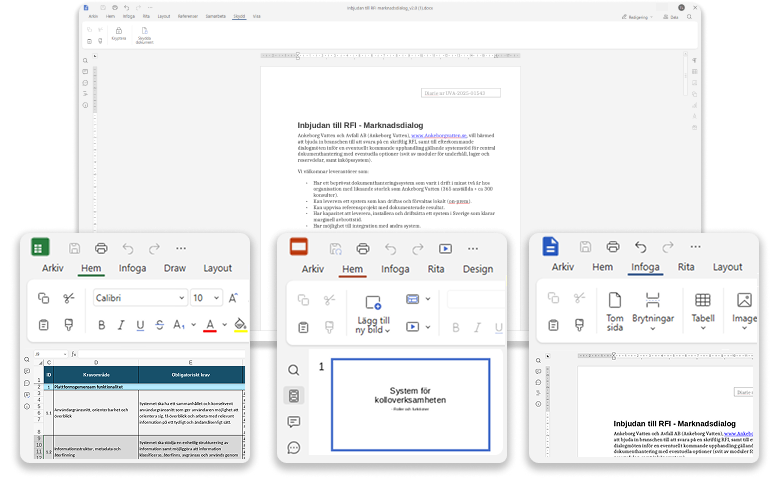780x489 pixels.
Task: Open comments icon in presentation sidebar
Action: (x=293, y=422)
